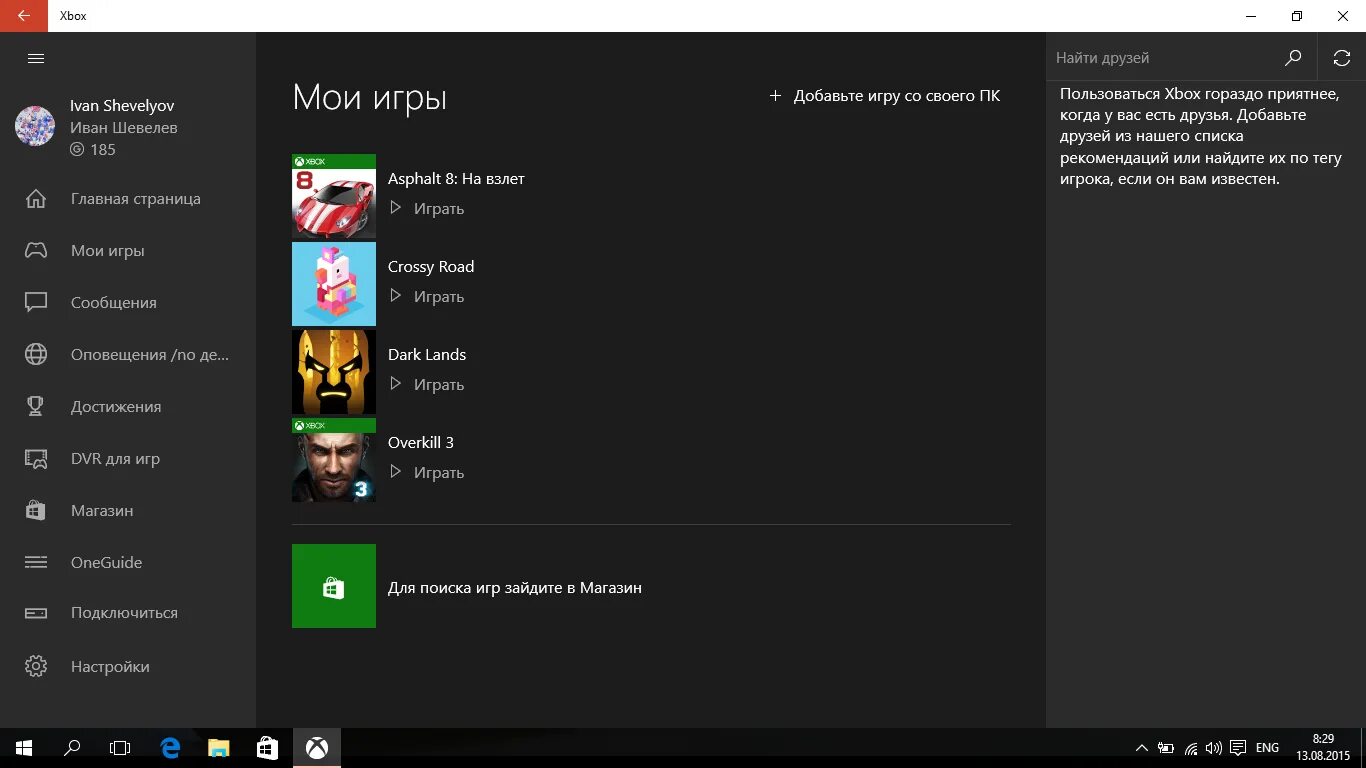Click the Overkill 3 title
This screenshot has height=768, width=1366.
421,443
